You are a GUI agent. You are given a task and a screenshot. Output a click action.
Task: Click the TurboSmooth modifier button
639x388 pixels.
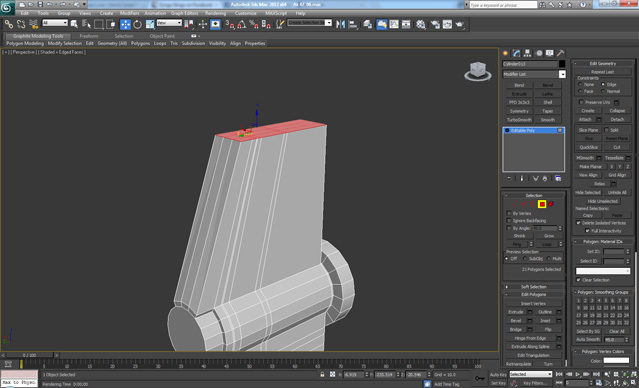point(519,120)
